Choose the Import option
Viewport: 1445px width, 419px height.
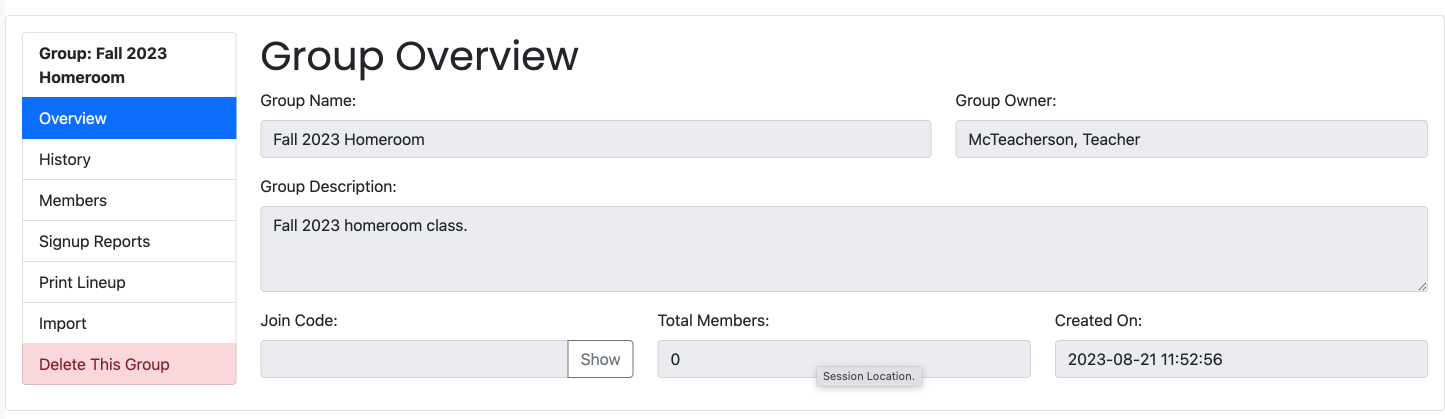129,323
